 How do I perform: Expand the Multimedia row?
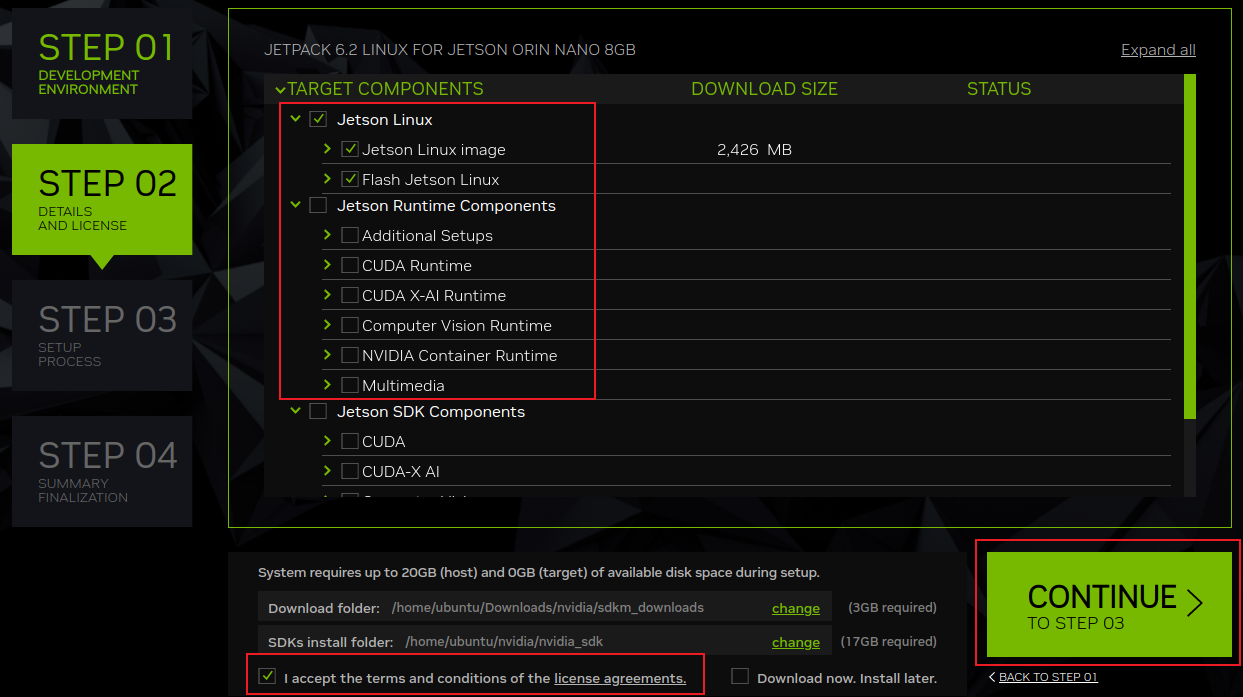coord(327,385)
